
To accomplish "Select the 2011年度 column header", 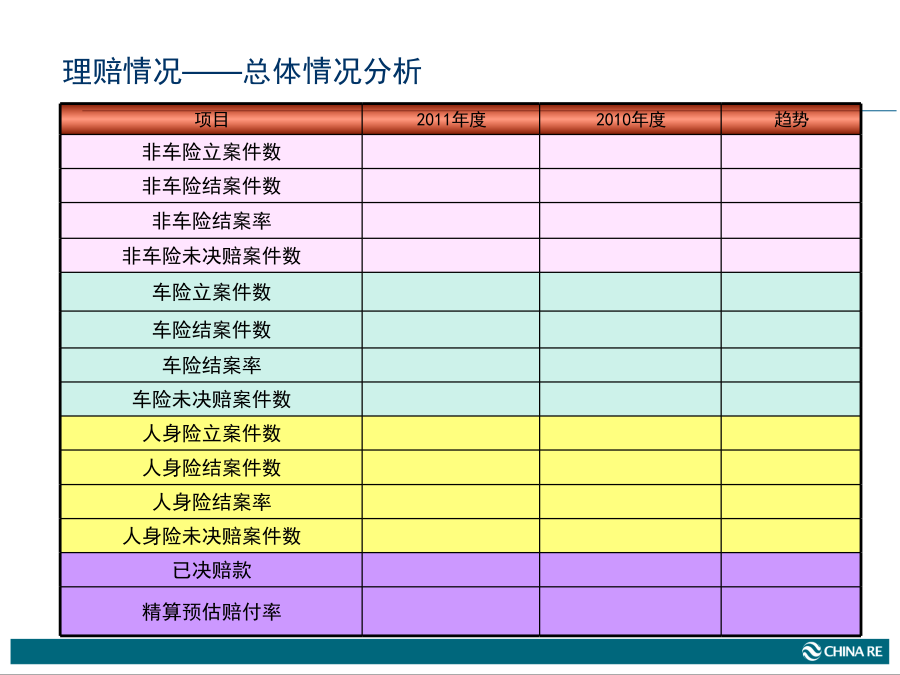I will [x=451, y=119].
